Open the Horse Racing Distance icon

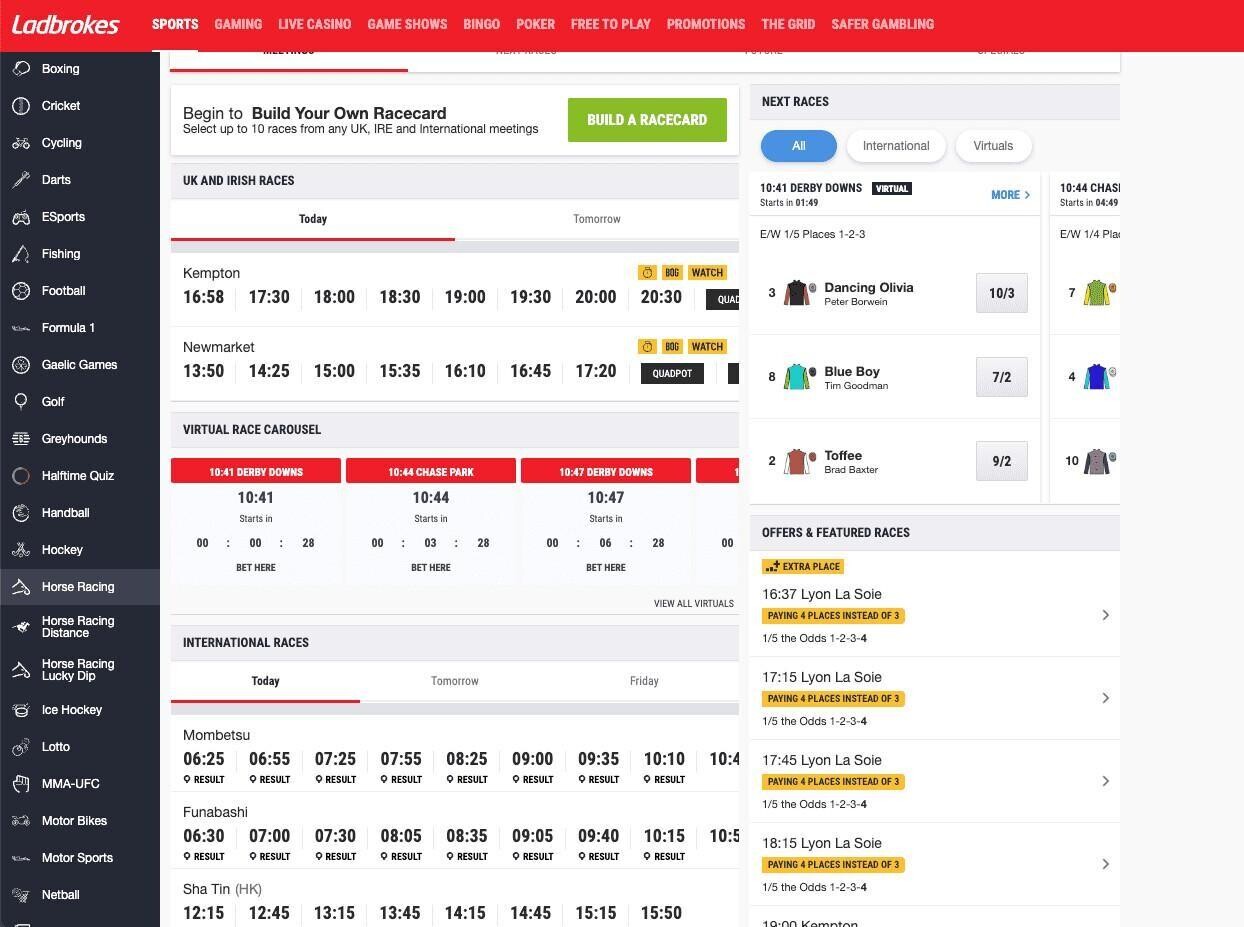21,627
